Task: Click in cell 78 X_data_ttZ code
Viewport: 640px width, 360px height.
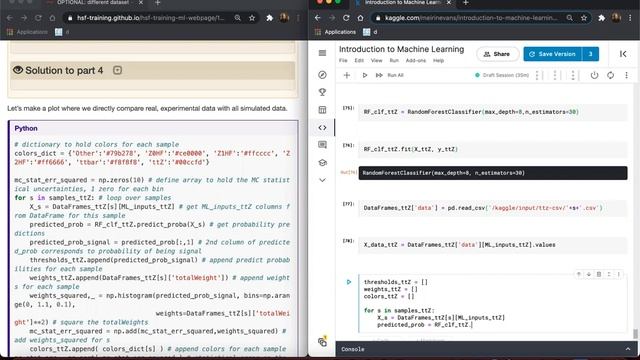Action: 493,245
